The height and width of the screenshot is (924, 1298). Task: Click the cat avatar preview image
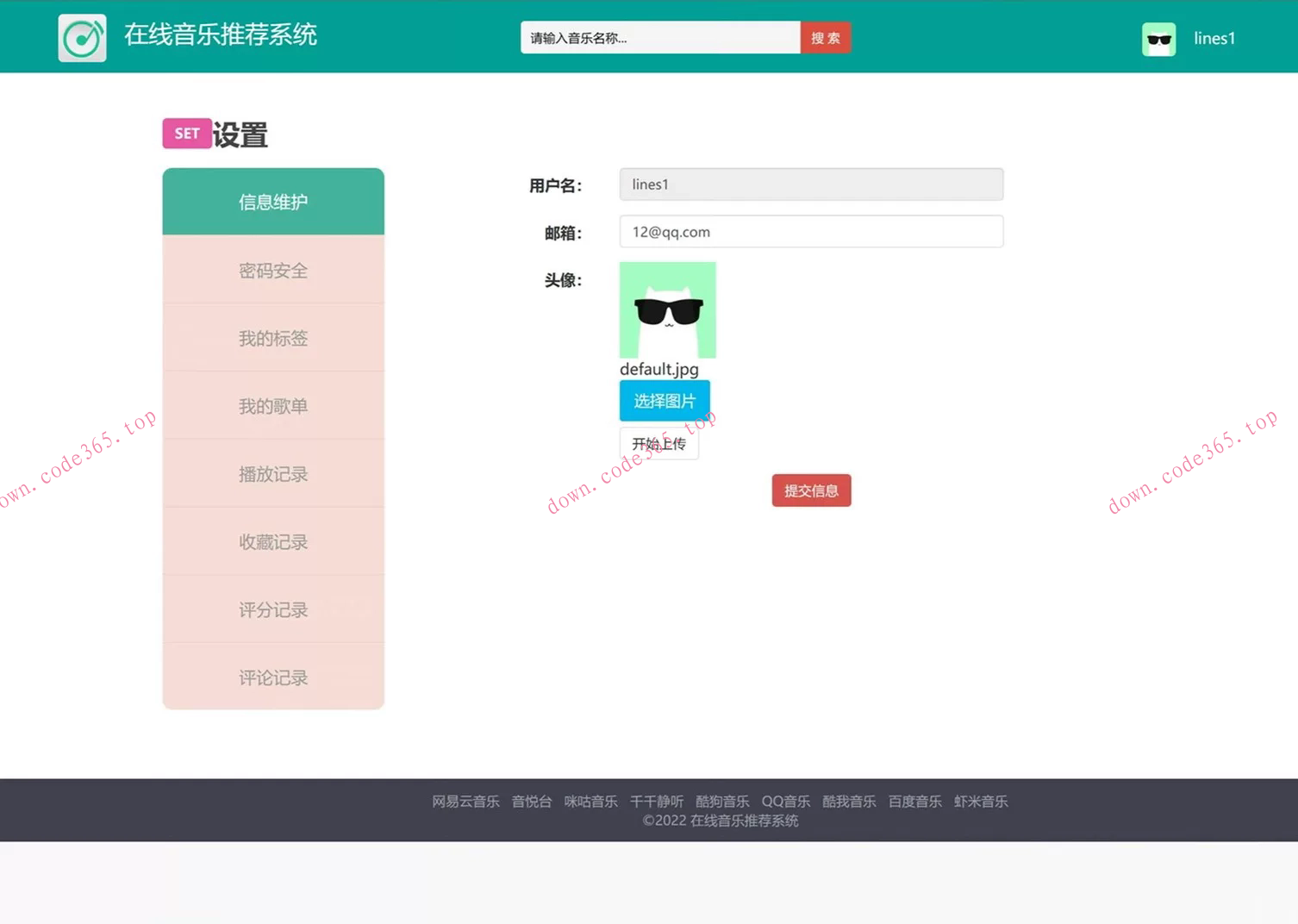[x=667, y=309]
